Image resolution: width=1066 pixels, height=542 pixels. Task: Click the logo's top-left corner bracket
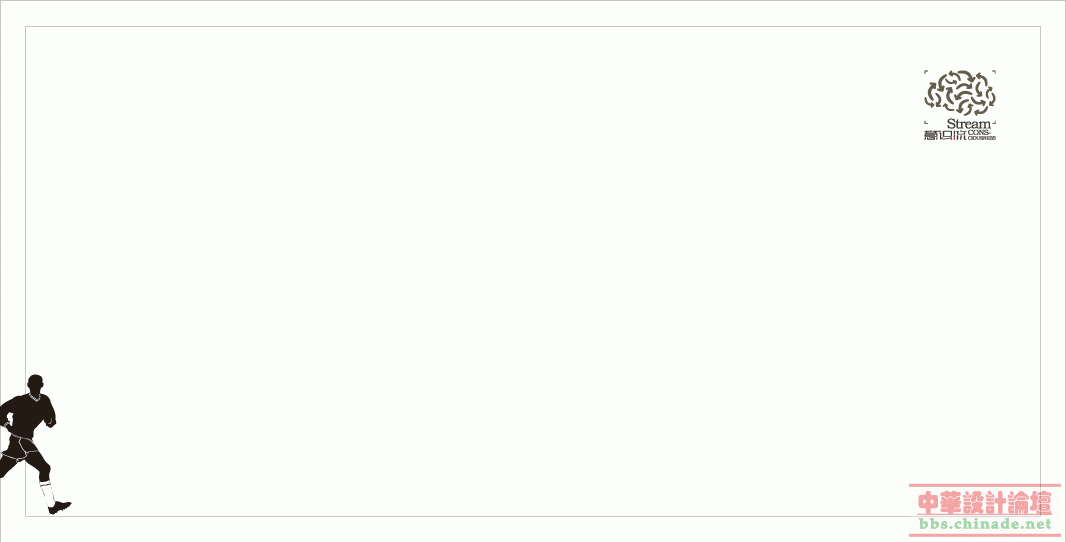pos(926,71)
